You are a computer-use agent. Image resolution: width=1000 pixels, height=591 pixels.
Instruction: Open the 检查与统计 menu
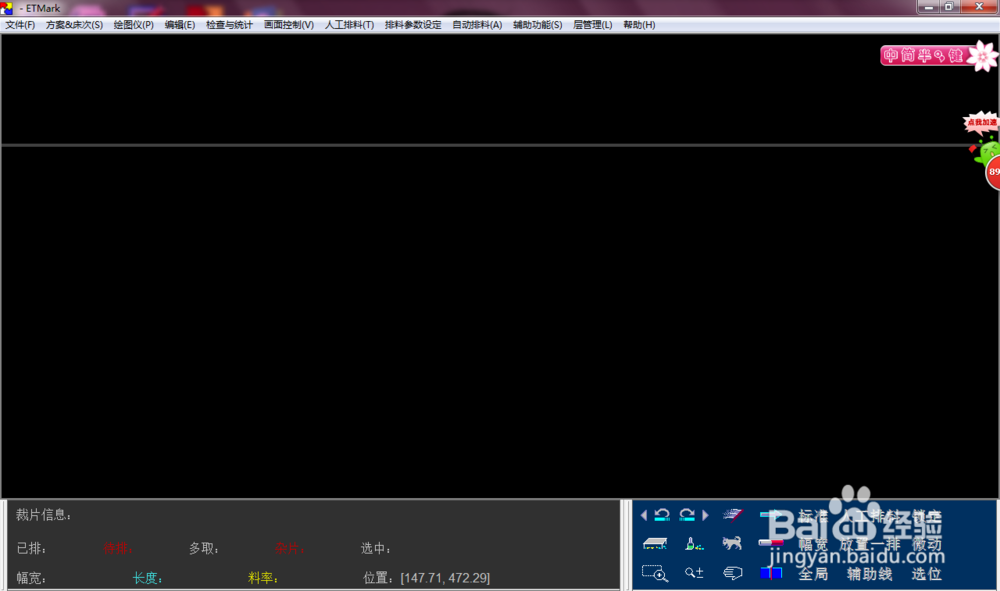tap(229, 25)
